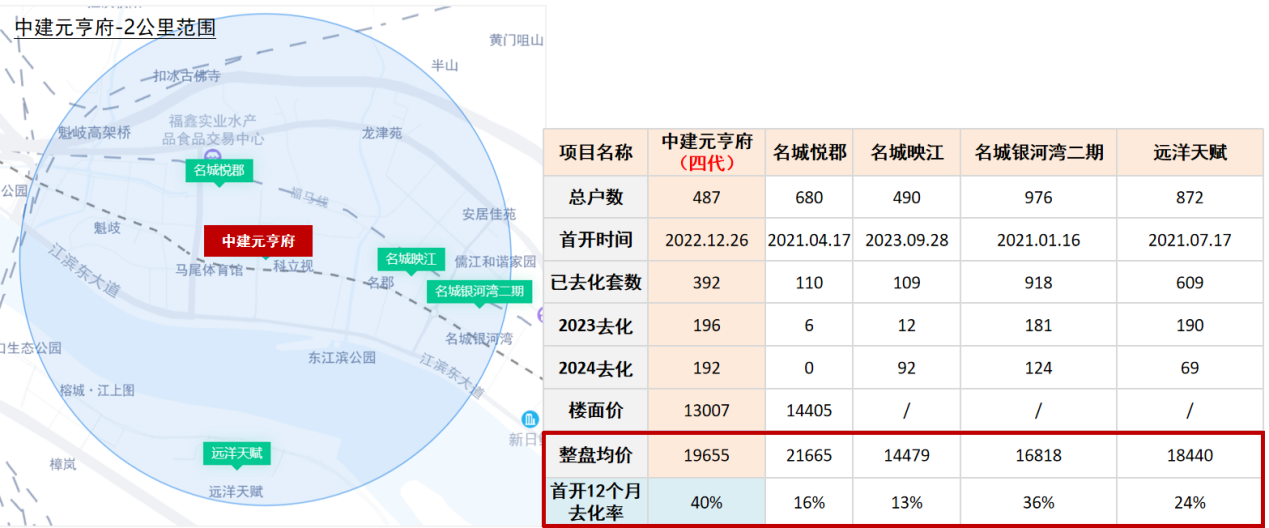Select the 首开时间 cell showing 2022.12.26
Screen dimensions: 1269x528
706,240
